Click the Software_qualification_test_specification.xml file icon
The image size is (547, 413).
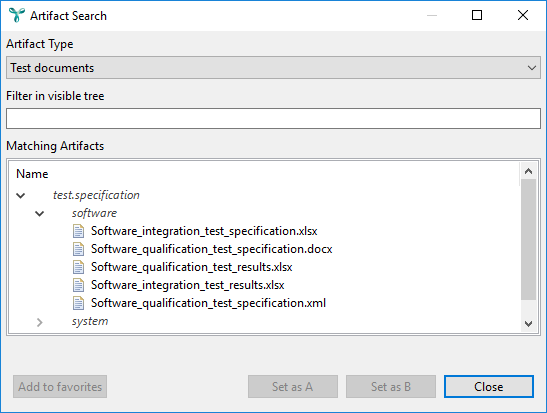tap(78, 303)
